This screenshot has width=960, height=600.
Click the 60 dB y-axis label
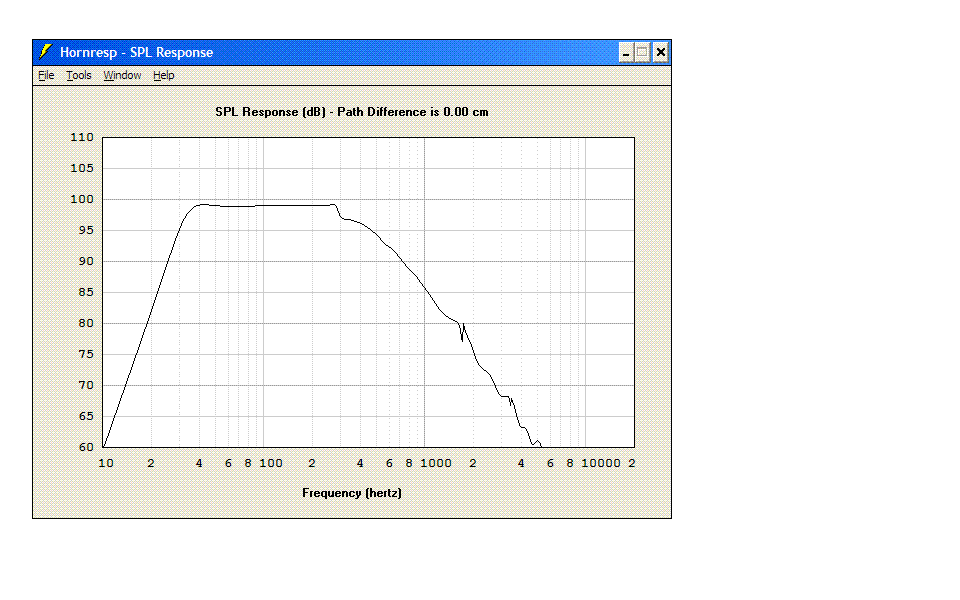(86, 447)
